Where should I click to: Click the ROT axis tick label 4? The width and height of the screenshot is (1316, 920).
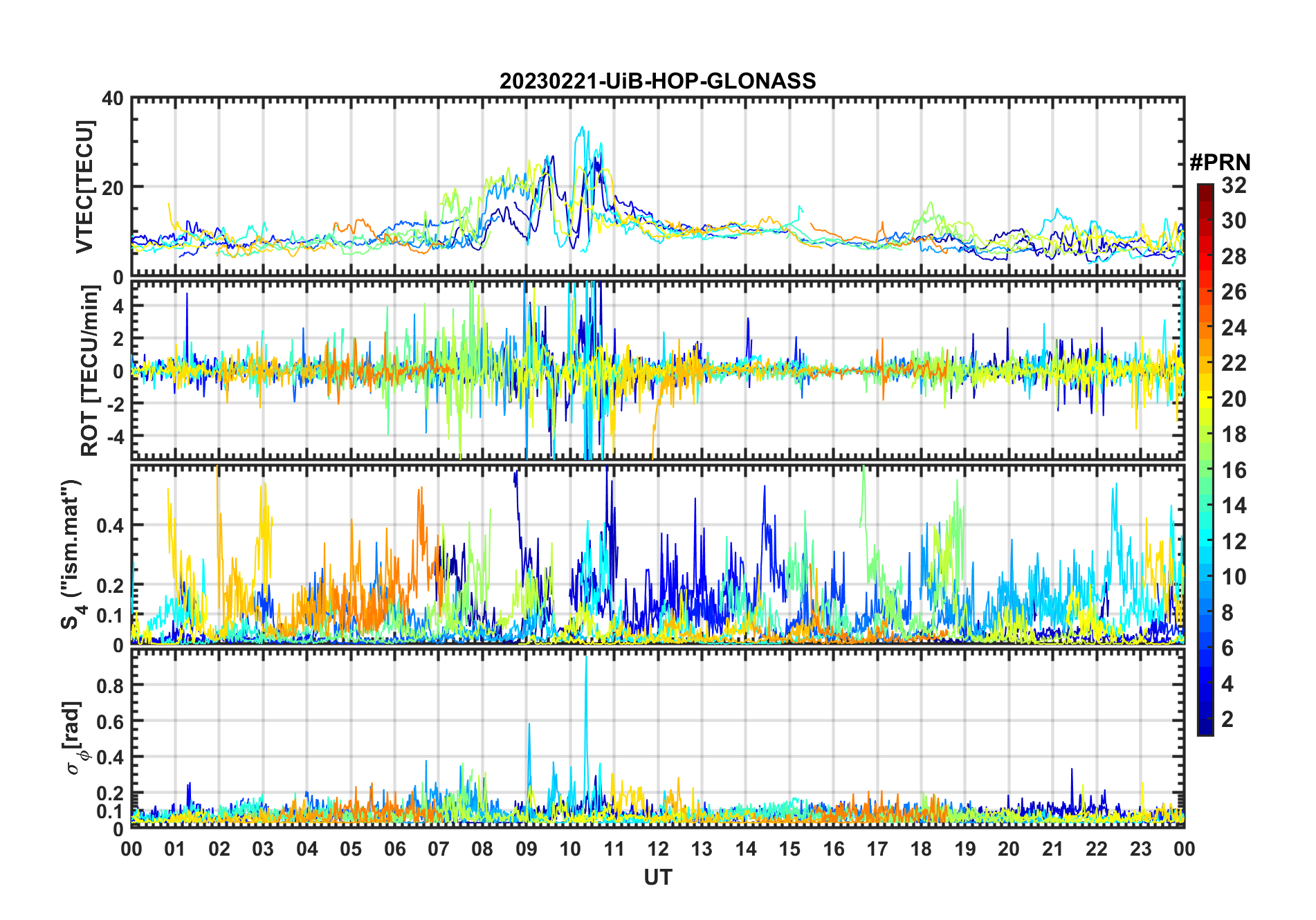[118, 306]
